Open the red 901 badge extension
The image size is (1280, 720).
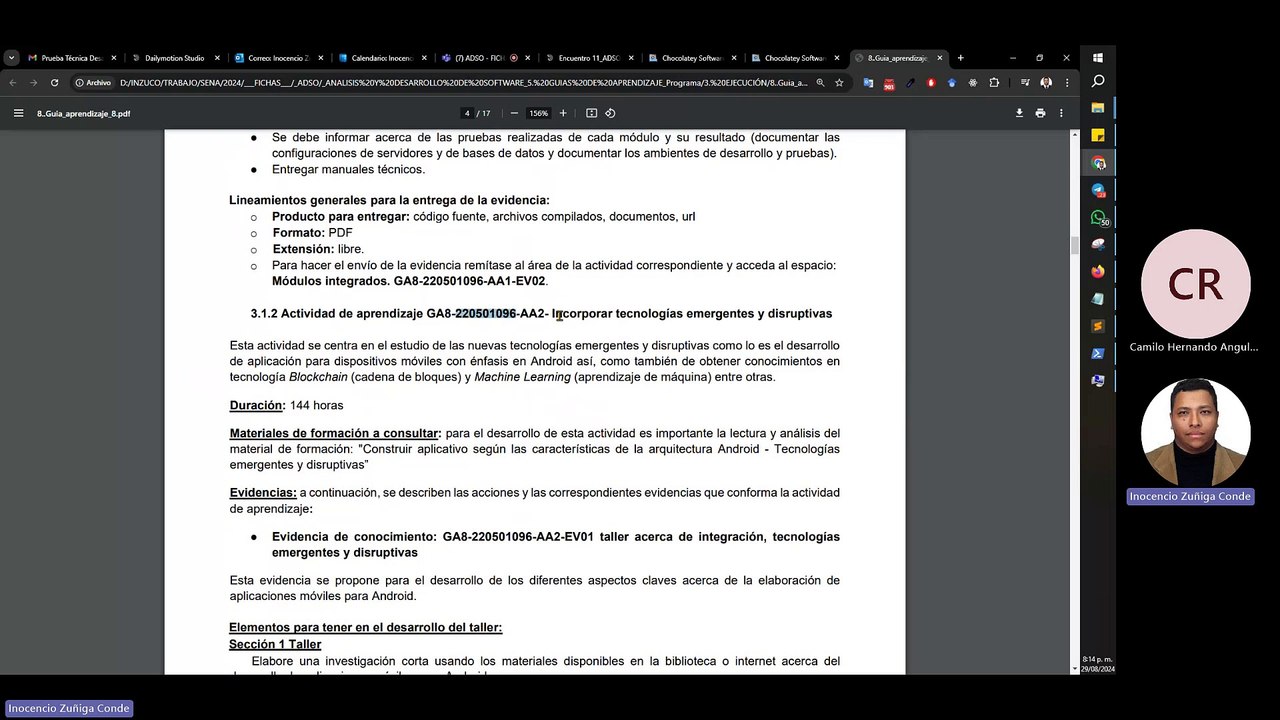(889, 84)
